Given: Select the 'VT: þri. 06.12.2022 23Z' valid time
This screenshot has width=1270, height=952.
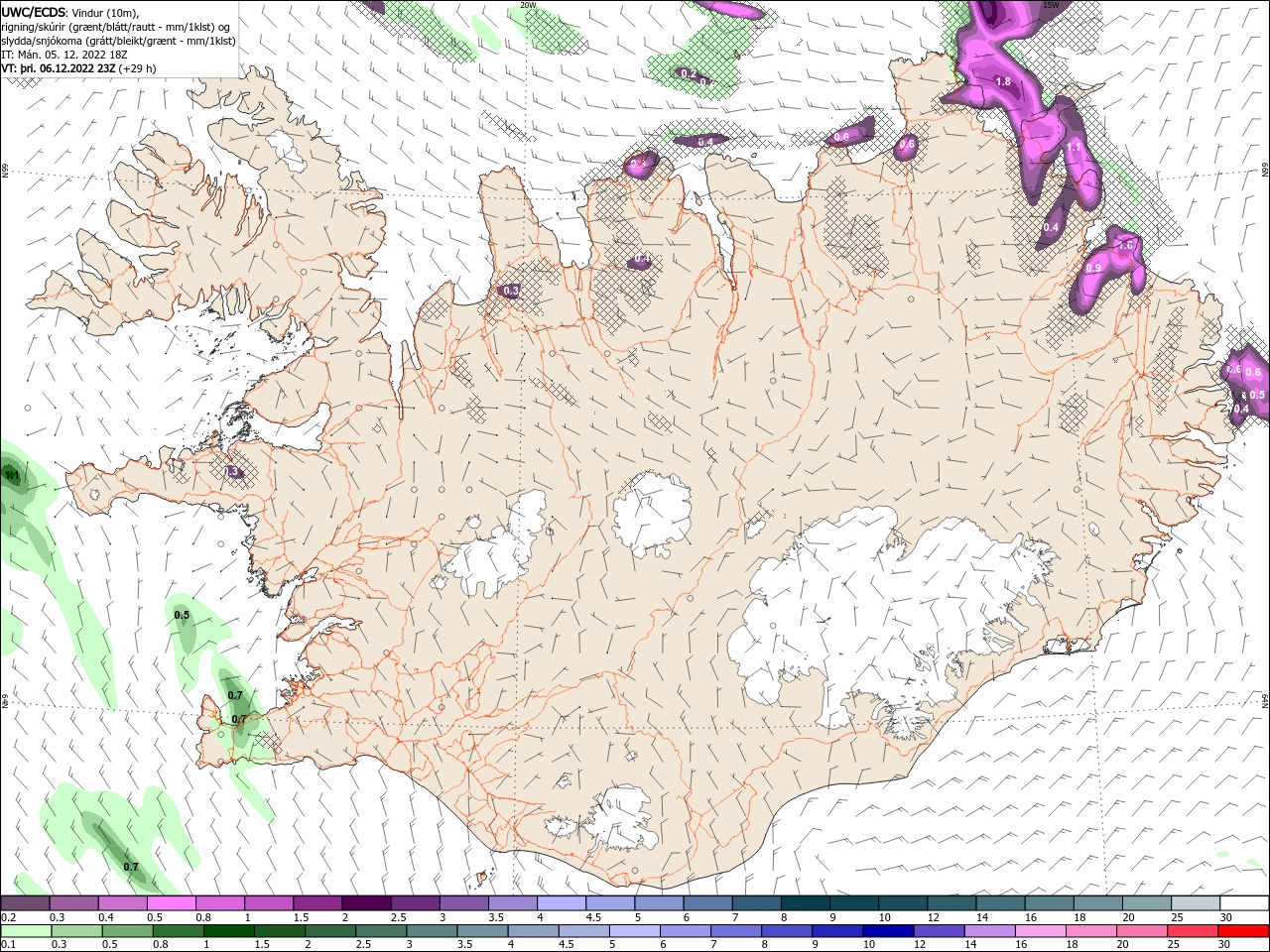Looking at the screenshot, I should pos(59,68).
